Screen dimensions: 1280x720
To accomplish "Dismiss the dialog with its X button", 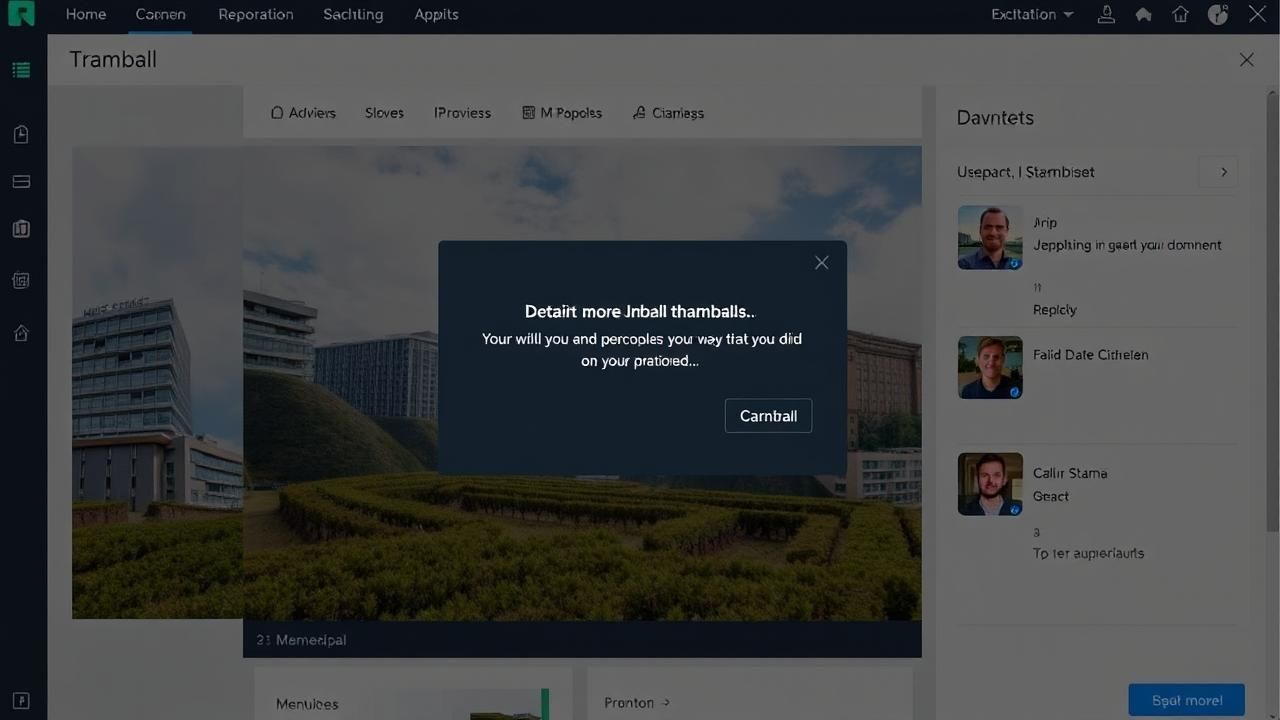I will click(821, 263).
